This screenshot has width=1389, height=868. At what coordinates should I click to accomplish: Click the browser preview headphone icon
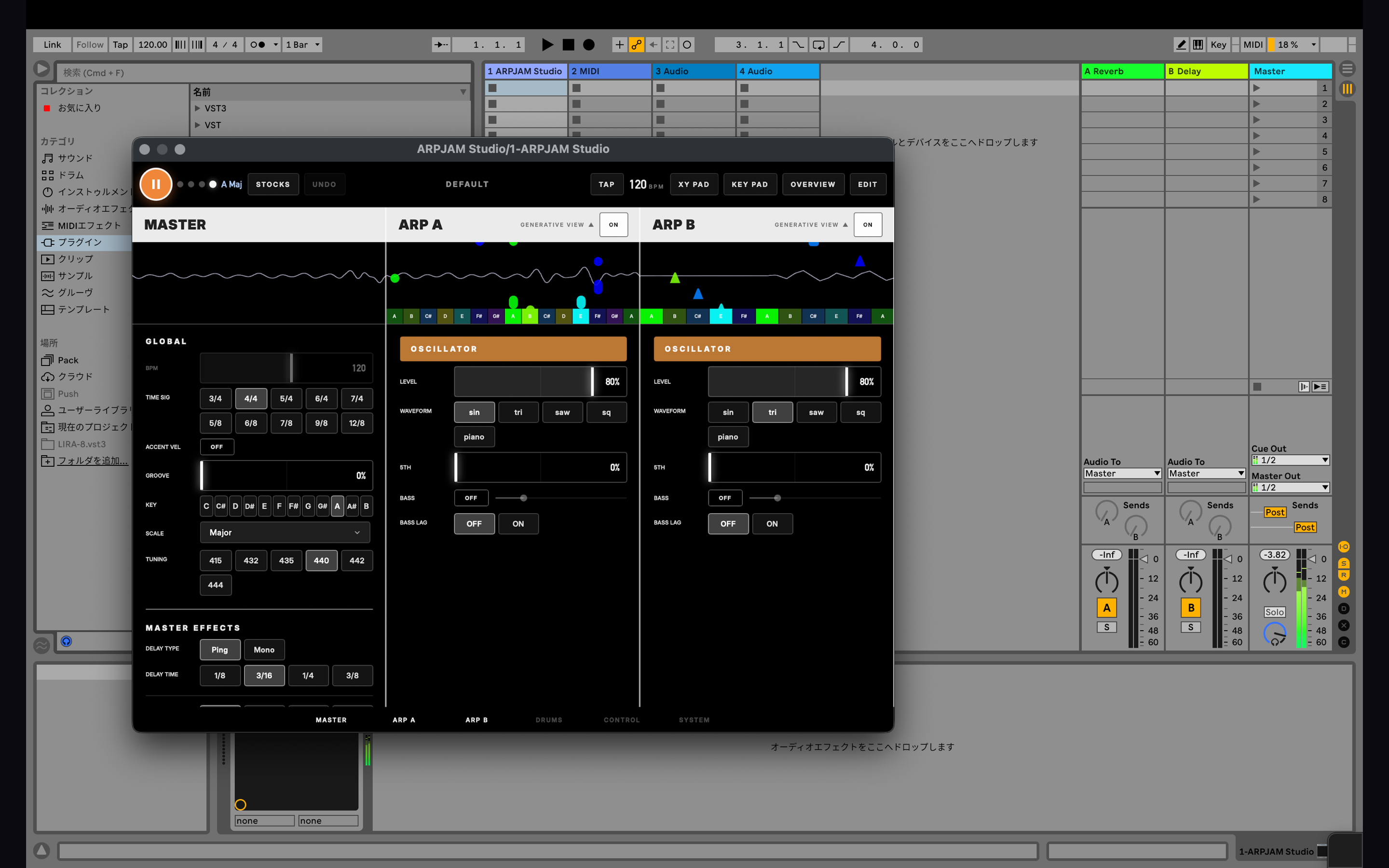[67, 641]
